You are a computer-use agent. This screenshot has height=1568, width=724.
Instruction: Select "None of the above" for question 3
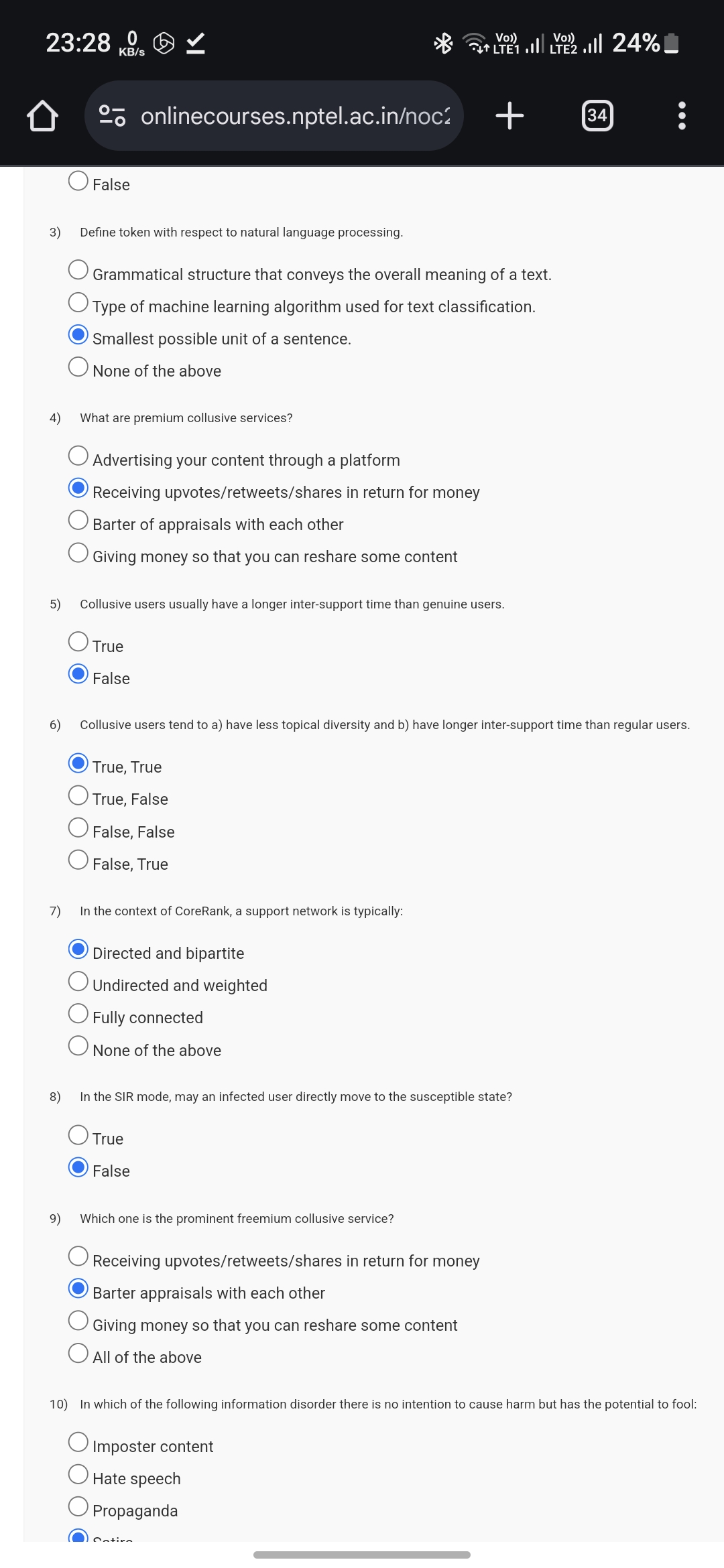tap(78, 367)
